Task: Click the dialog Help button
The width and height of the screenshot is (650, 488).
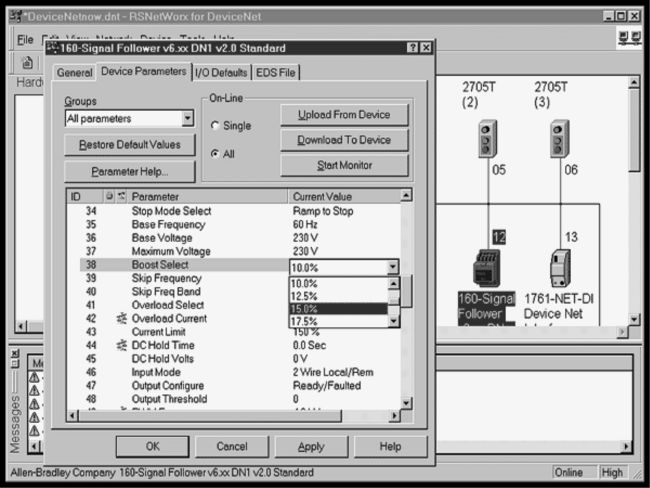Action: (390, 447)
